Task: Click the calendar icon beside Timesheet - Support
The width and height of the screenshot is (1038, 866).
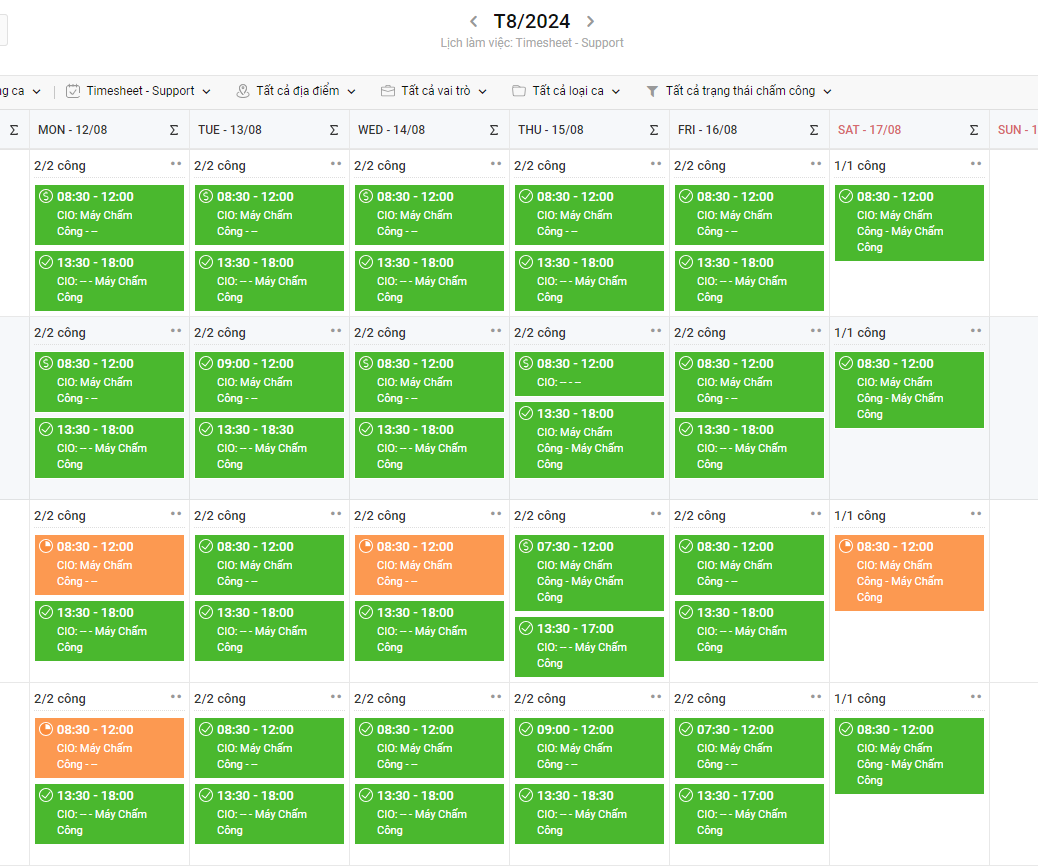Action: coord(73,91)
